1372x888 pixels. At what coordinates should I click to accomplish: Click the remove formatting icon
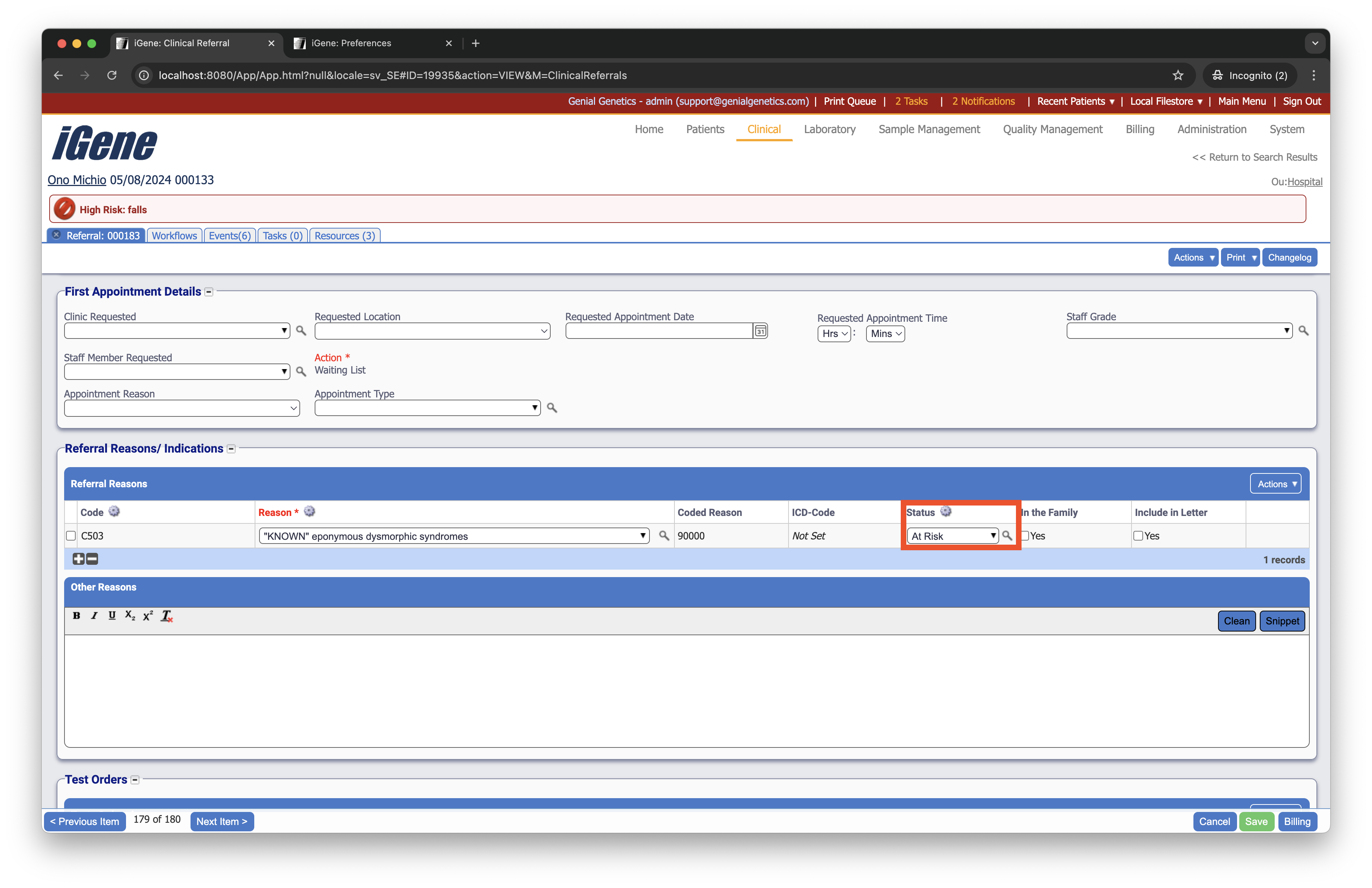point(167,616)
